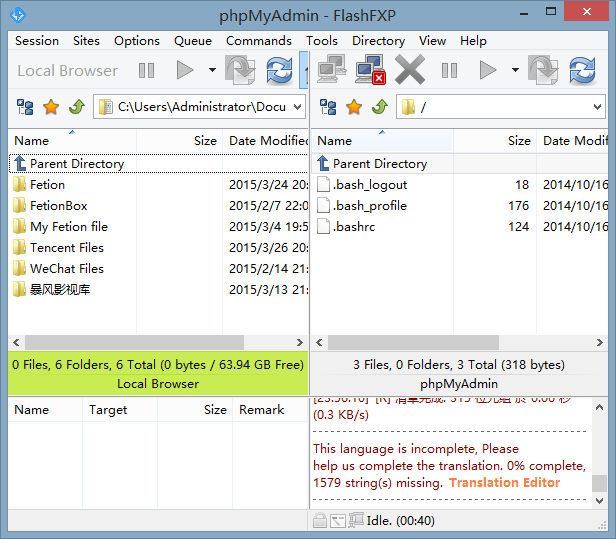Sort remote pane by Name column header
The image size is (616, 539).
382,141
